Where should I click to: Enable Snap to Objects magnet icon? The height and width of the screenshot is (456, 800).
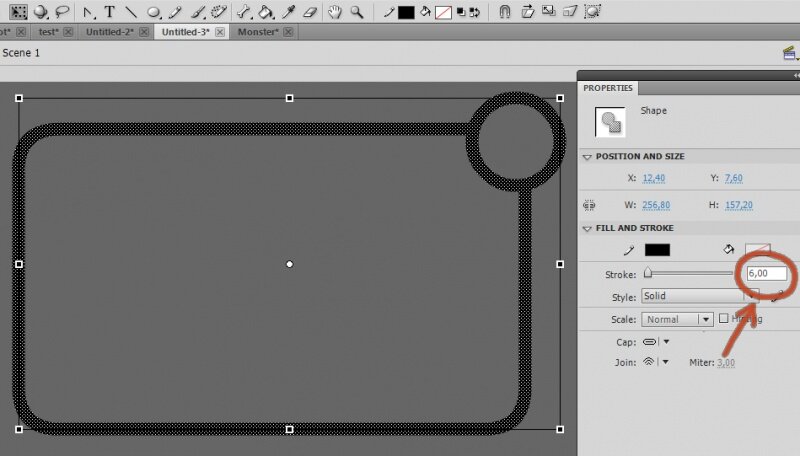click(504, 12)
